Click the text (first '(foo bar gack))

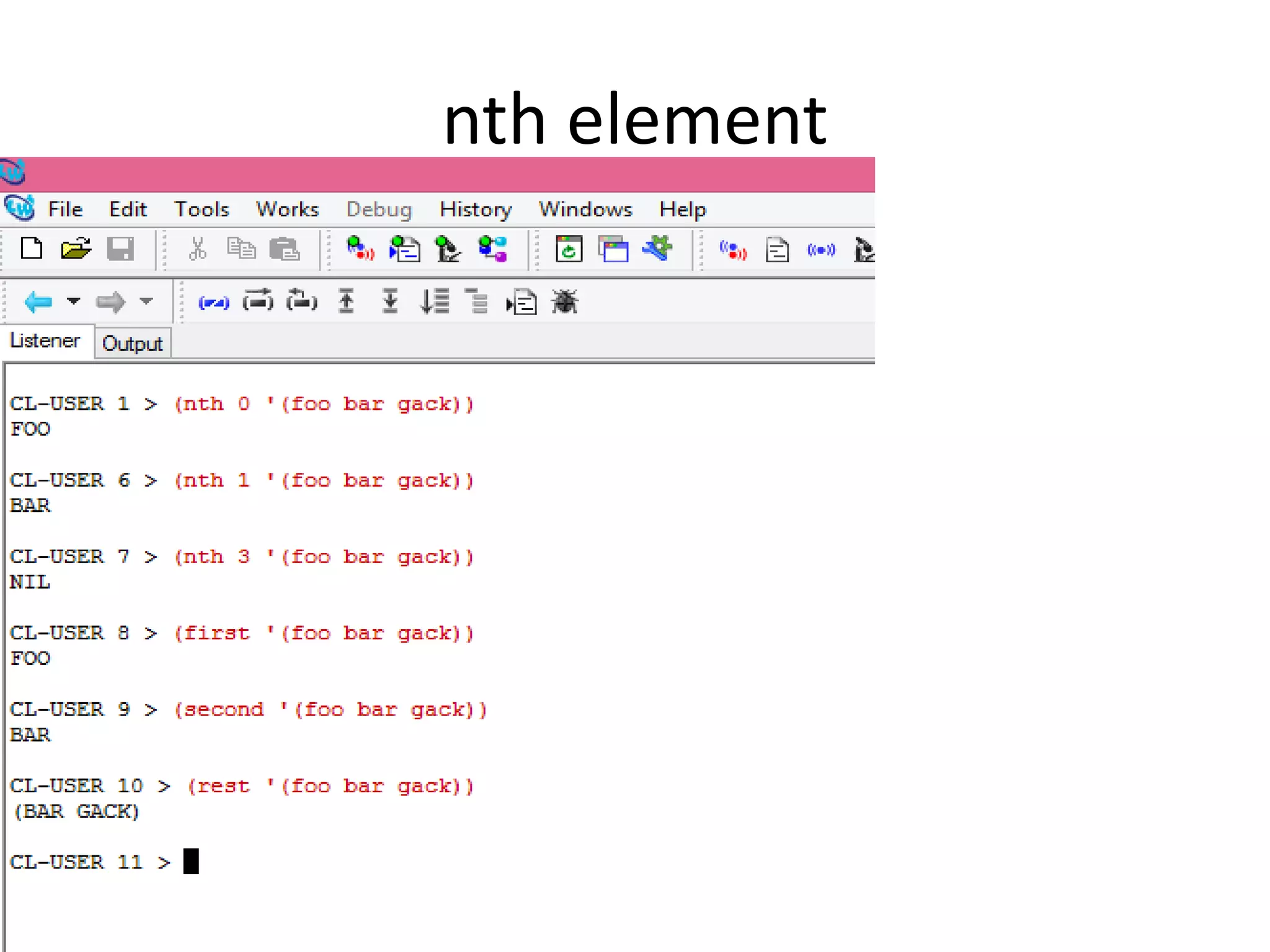(x=324, y=633)
